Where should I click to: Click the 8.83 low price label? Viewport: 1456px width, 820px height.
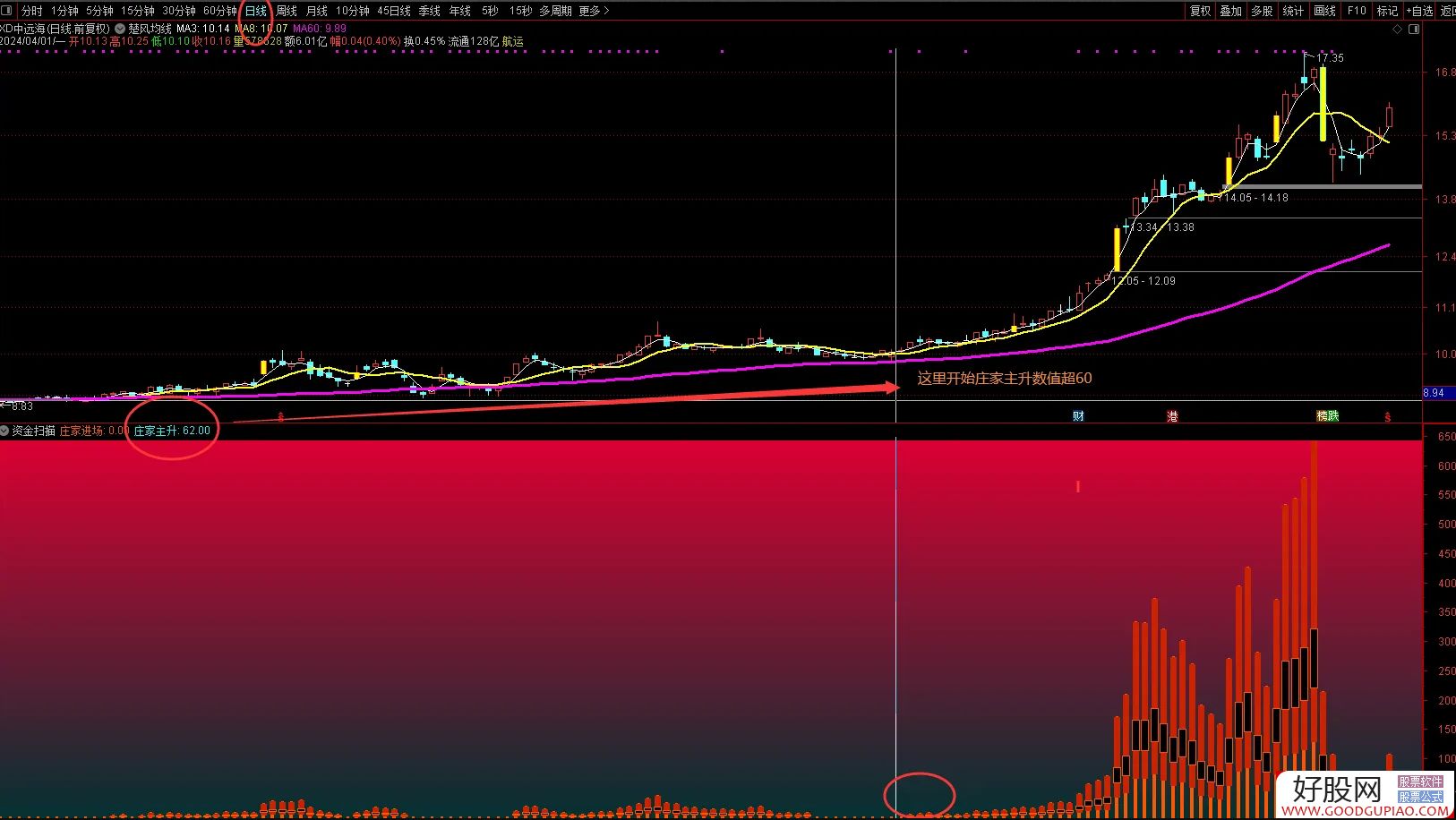pyautogui.click(x=21, y=406)
